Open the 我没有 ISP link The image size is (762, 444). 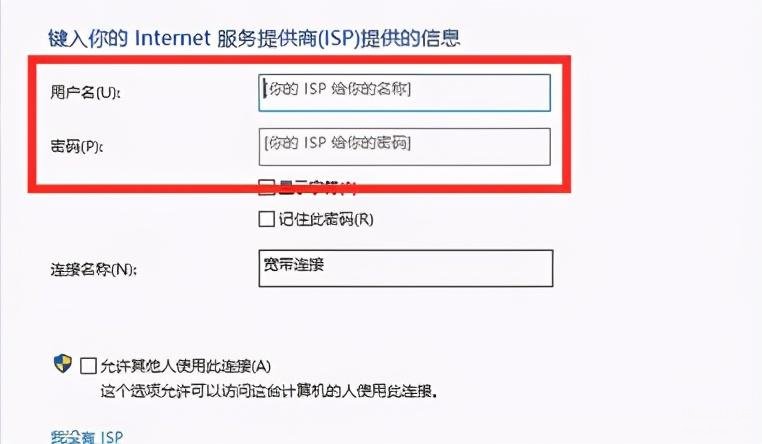pos(87,437)
